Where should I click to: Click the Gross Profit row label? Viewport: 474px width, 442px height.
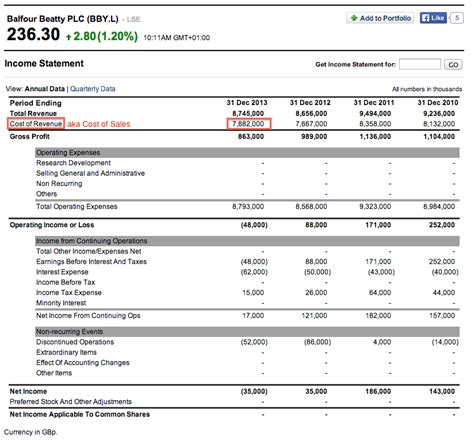tap(30, 136)
